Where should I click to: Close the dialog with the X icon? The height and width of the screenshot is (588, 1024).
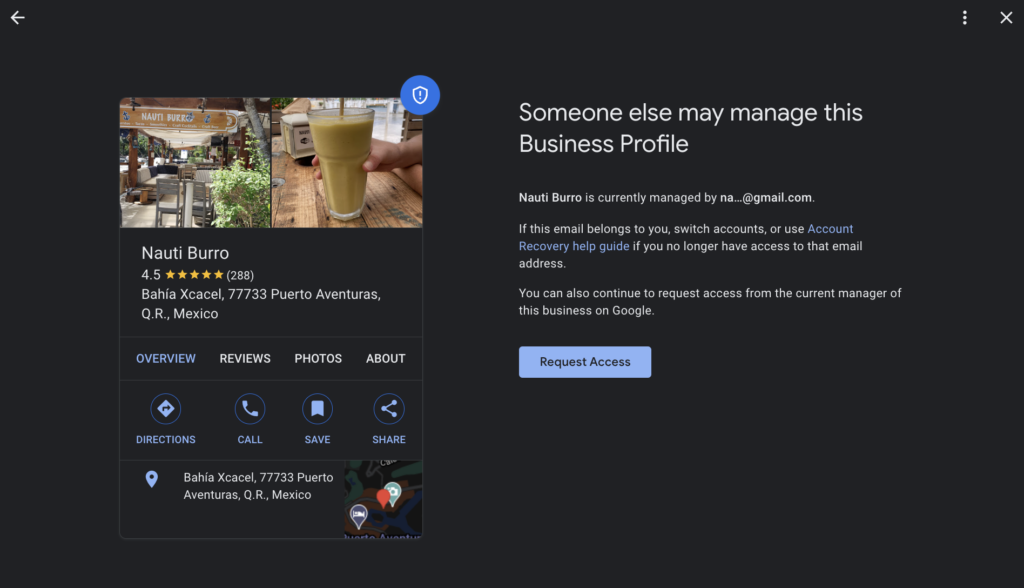(1006, 18)
